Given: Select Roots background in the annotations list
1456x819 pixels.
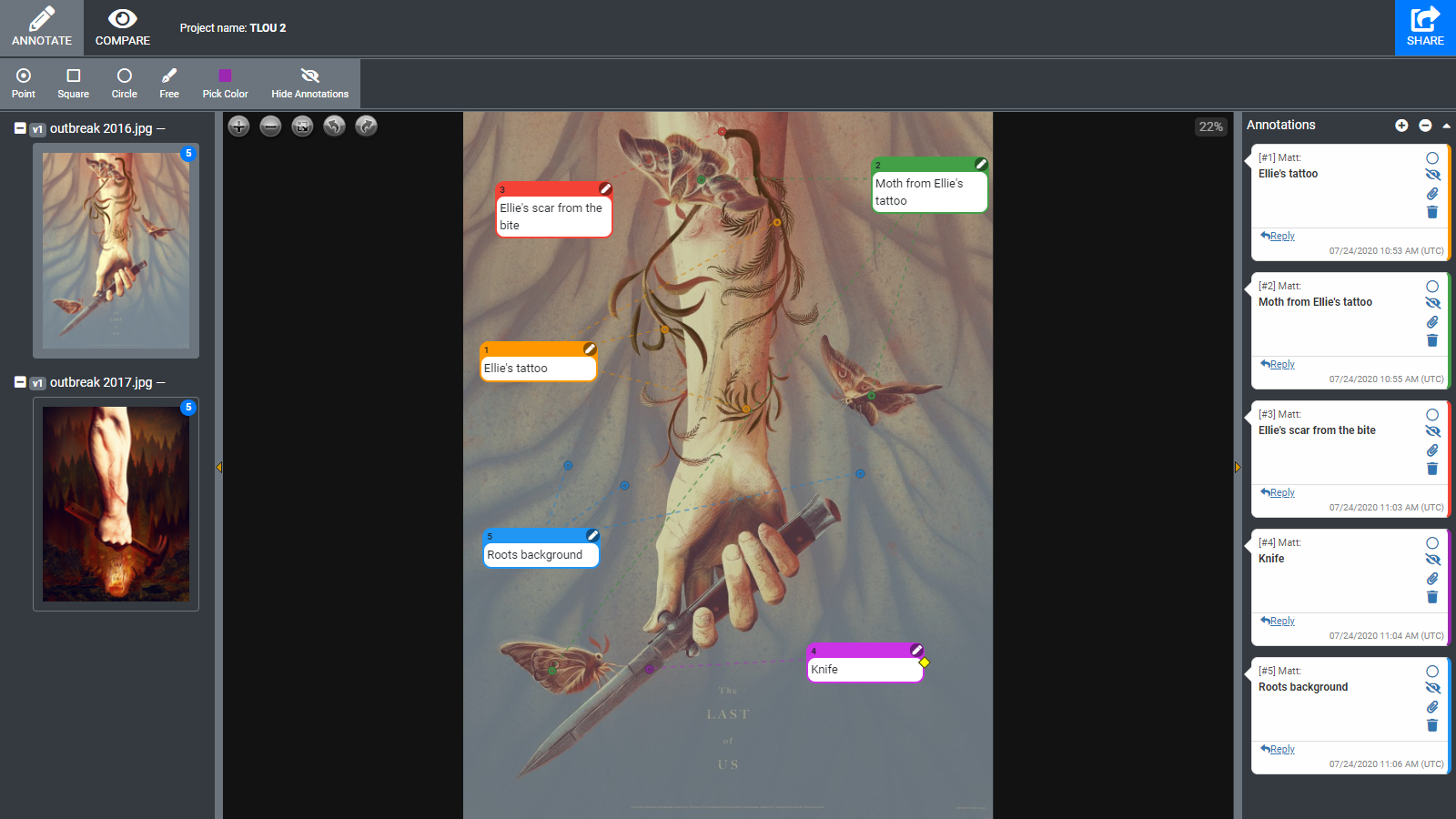Looking at the screenshot, I should tap(1303, 687).
